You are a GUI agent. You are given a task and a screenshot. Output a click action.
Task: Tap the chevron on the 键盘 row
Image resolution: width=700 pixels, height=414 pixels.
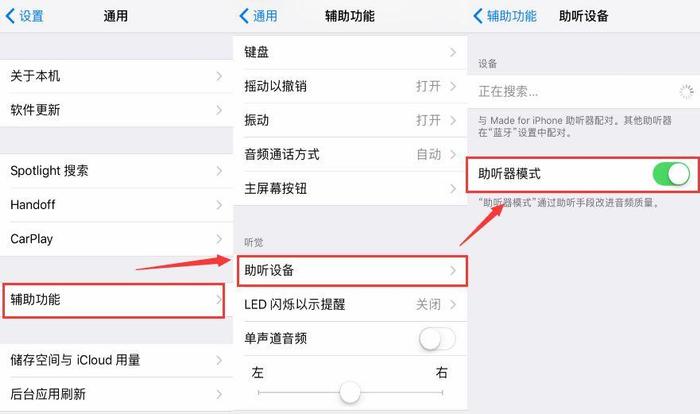click(x=453, y=52)
